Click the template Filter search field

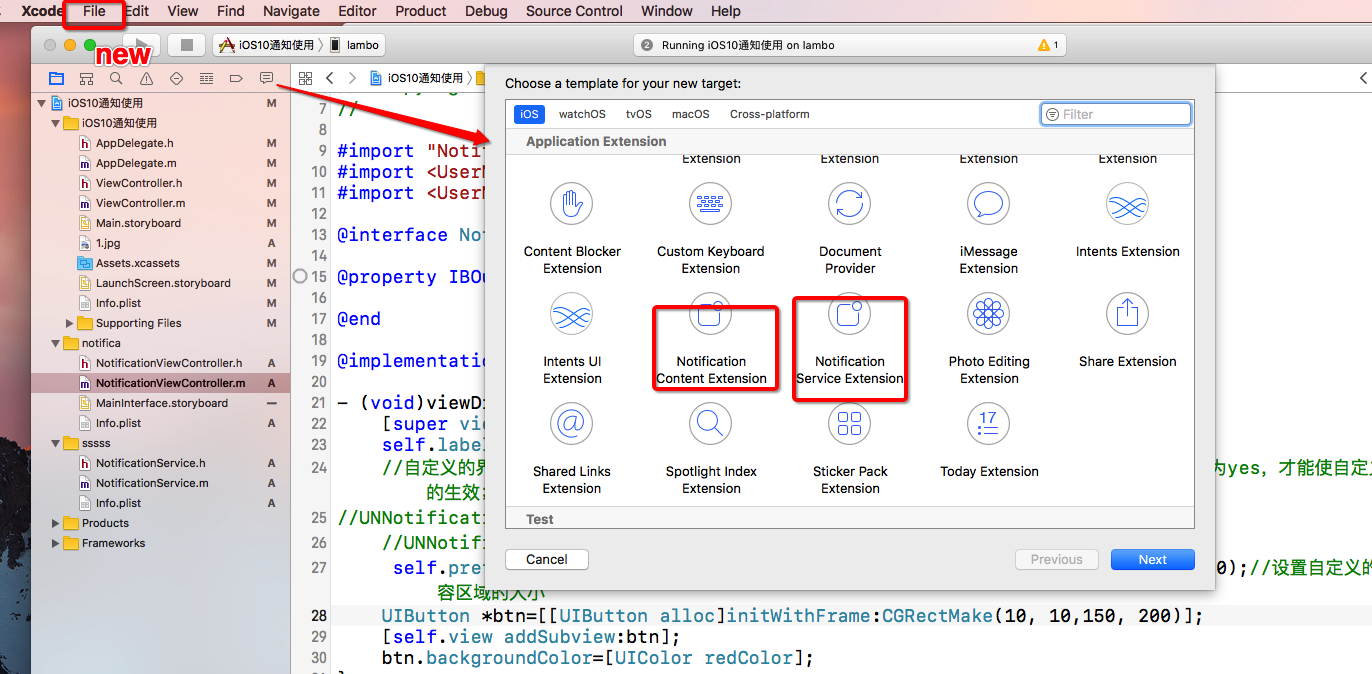[x=1116, y=114]
